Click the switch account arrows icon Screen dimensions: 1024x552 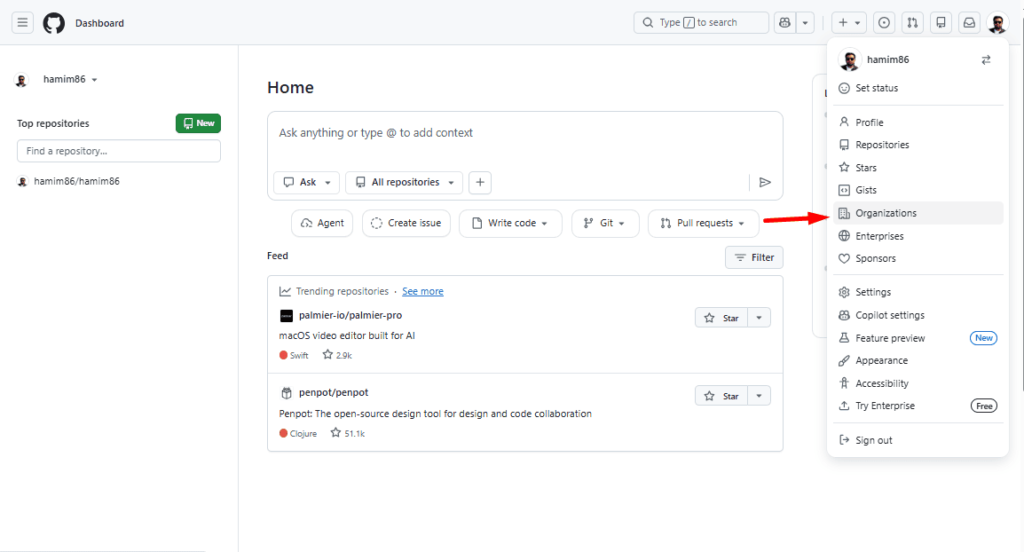coord(985,60)
